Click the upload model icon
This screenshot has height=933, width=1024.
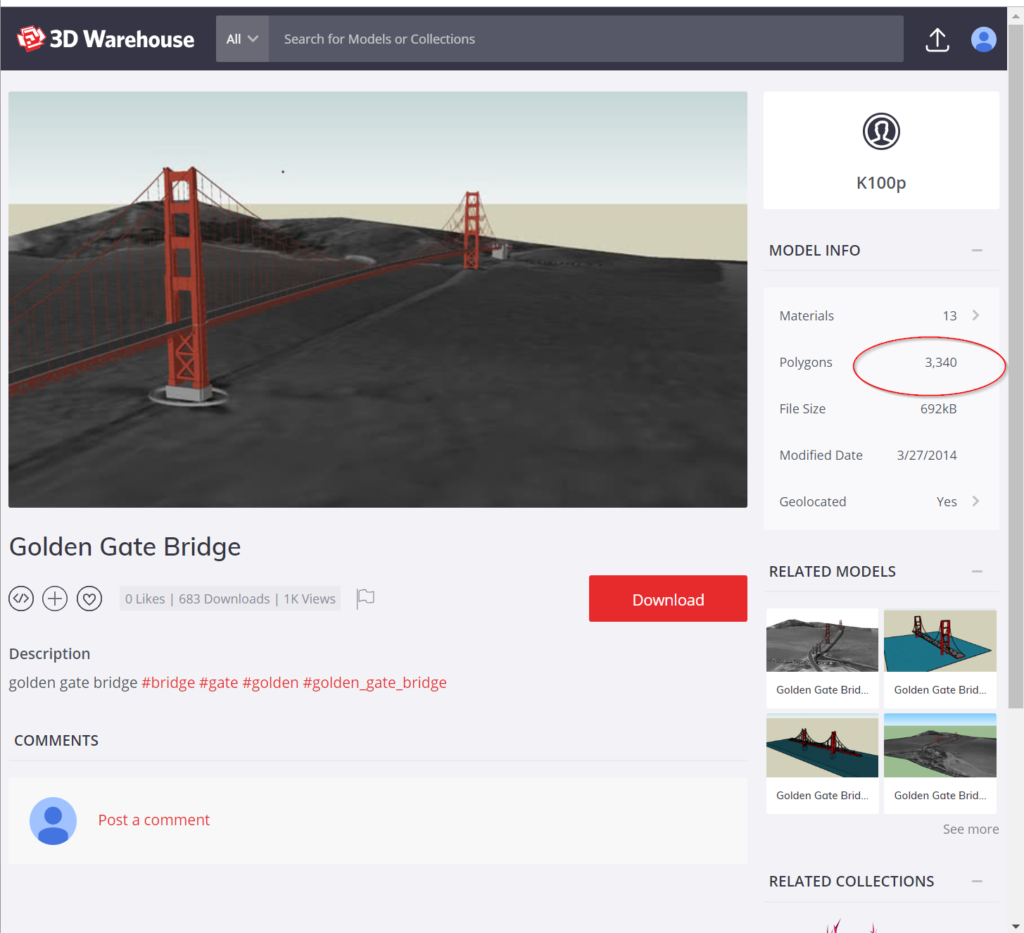[937, 39]
